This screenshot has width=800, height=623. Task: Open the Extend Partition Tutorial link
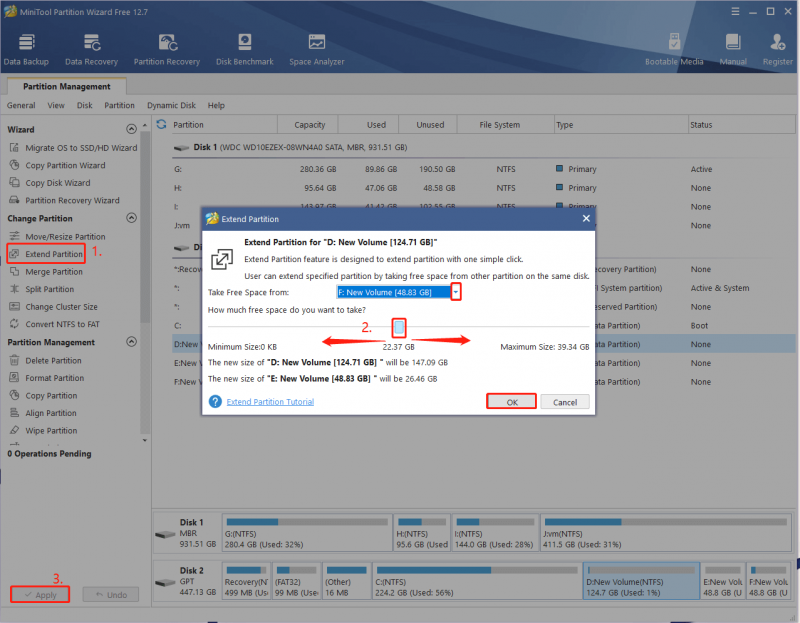pyautogui.click(x=270, y=402)
